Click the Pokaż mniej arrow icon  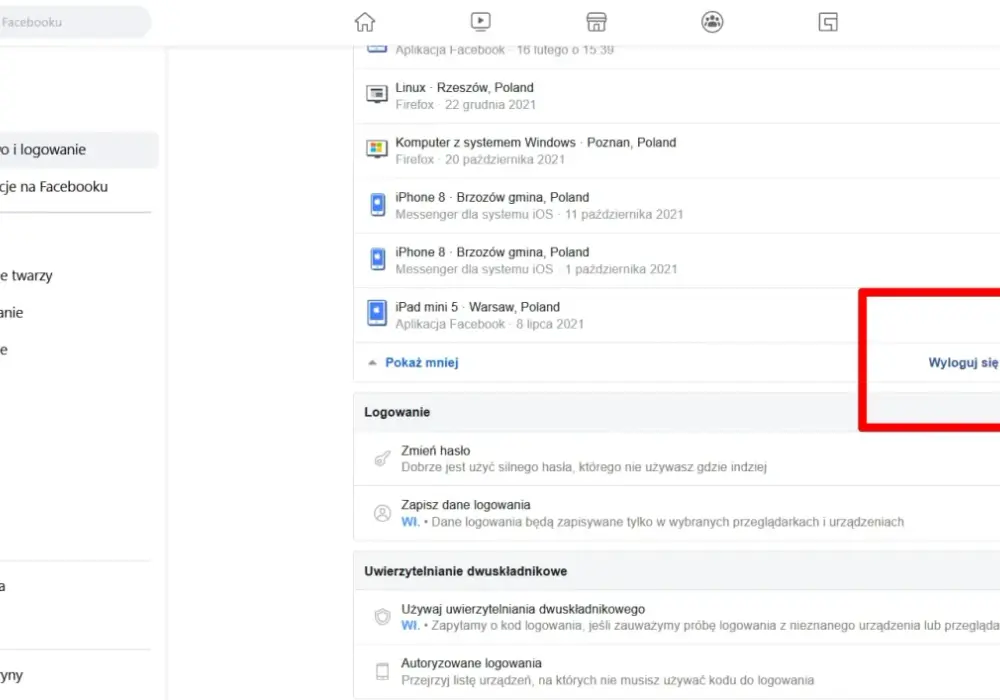372,363
